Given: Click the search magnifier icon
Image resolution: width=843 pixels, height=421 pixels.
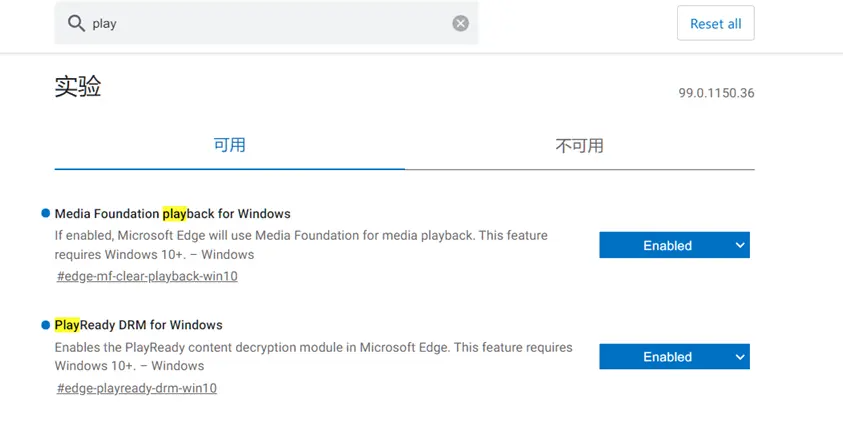Looking at the screenshot, I should coord(75,23).
